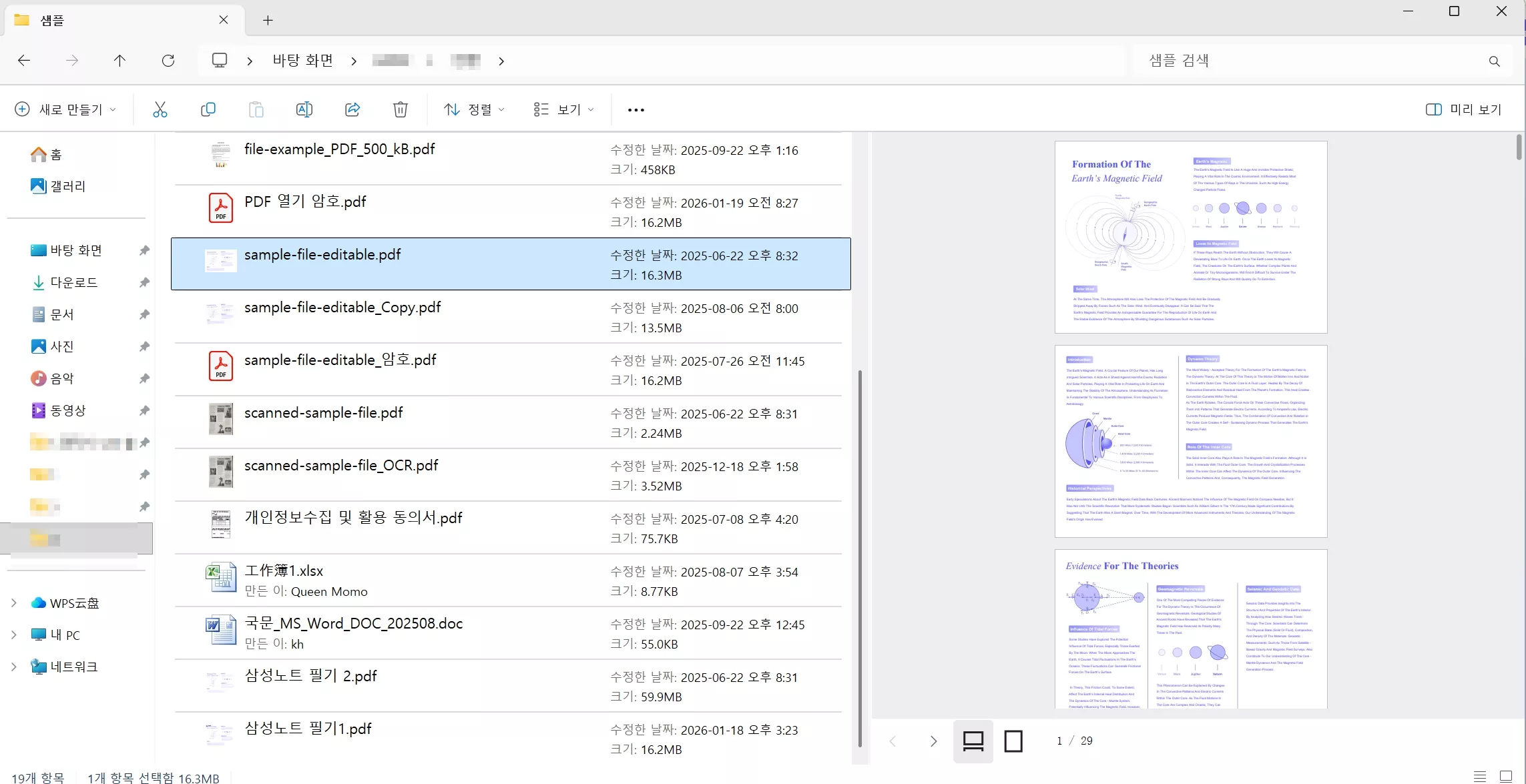The height and width of the screenshot is (784, 1526).
Task: Click the Rename icon in toolbar
Action: click(304, 109)
